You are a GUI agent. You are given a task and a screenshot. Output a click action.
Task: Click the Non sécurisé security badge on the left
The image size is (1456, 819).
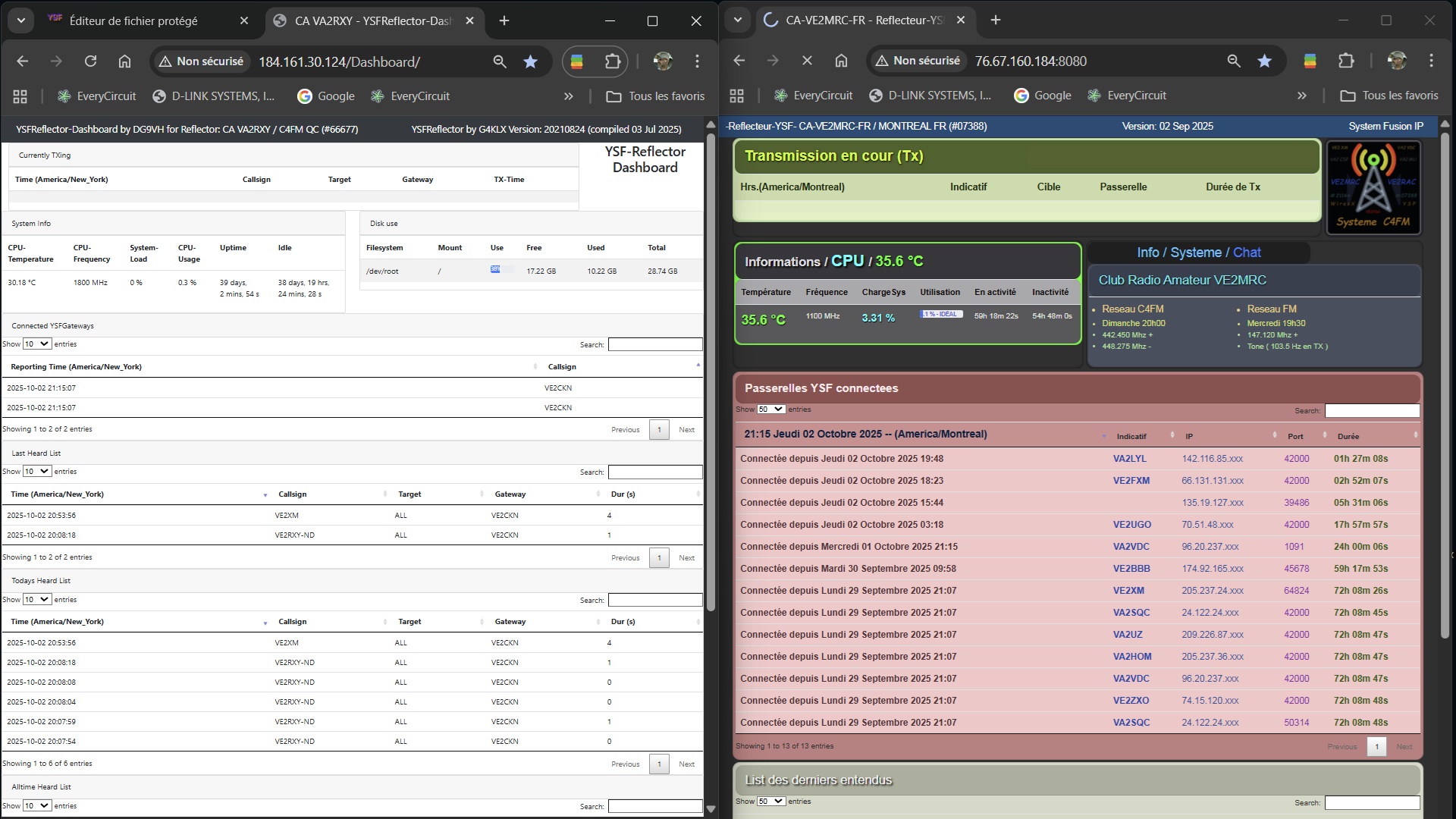[202, 61]
